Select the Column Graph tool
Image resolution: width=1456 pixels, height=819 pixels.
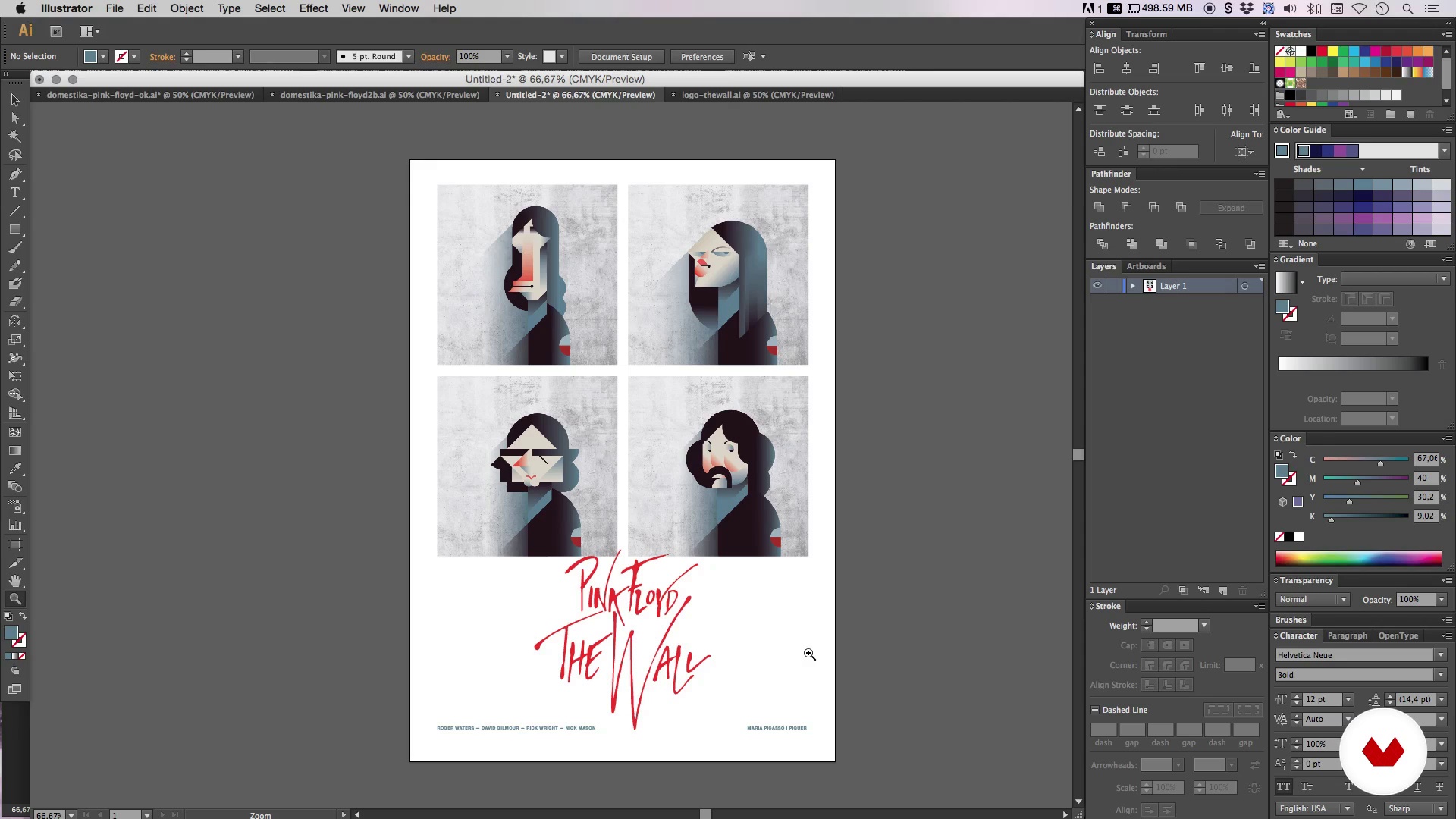pyautogui.click(x=14, y=525)
